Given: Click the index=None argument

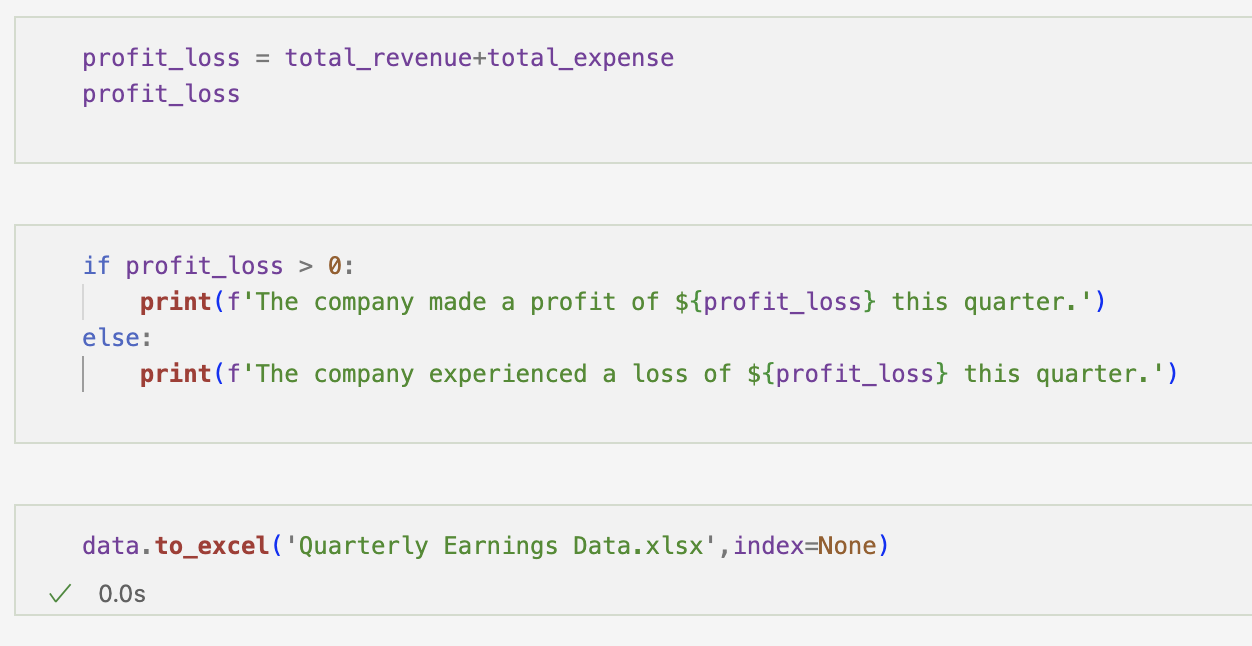Looking at the screenshot, I should tap(805, 546).
